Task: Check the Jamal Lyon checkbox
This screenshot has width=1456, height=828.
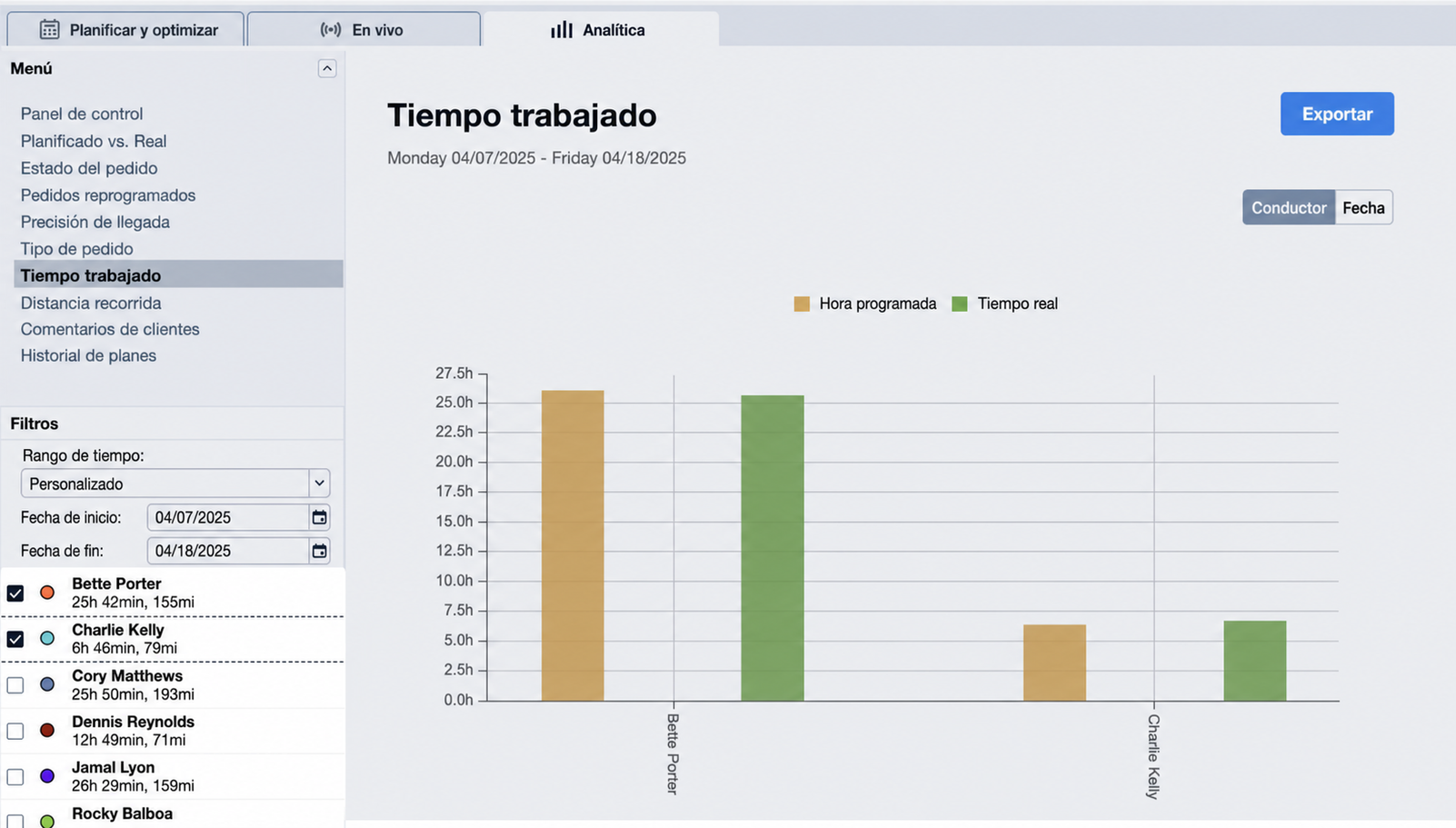Action: (x=15, y=777)
